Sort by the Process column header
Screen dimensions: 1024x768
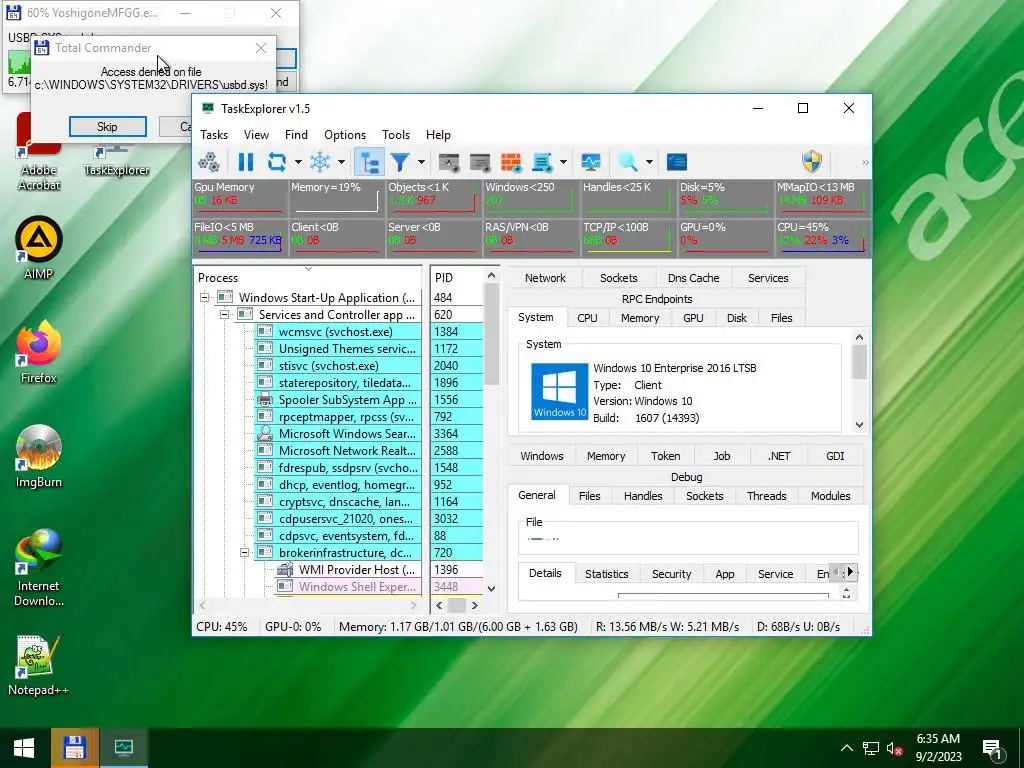[308, 278]
